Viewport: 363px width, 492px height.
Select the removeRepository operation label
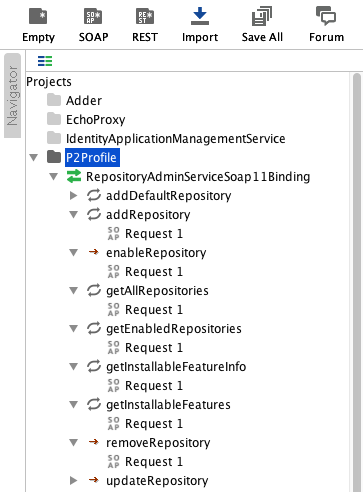tap(158, 443)
